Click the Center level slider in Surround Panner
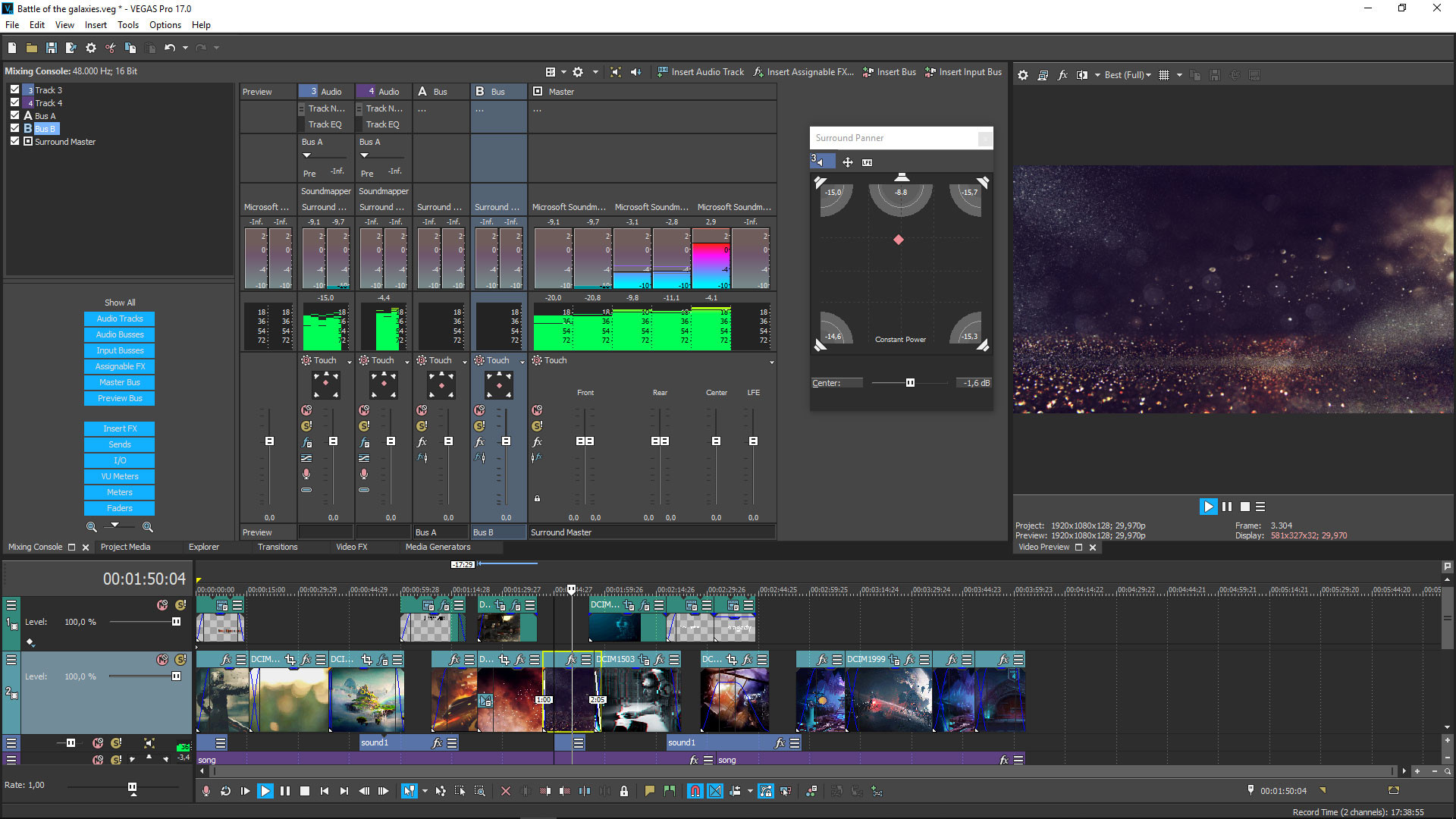The width and height of the screenshot is (1456, 819). [x=910, y=383]
